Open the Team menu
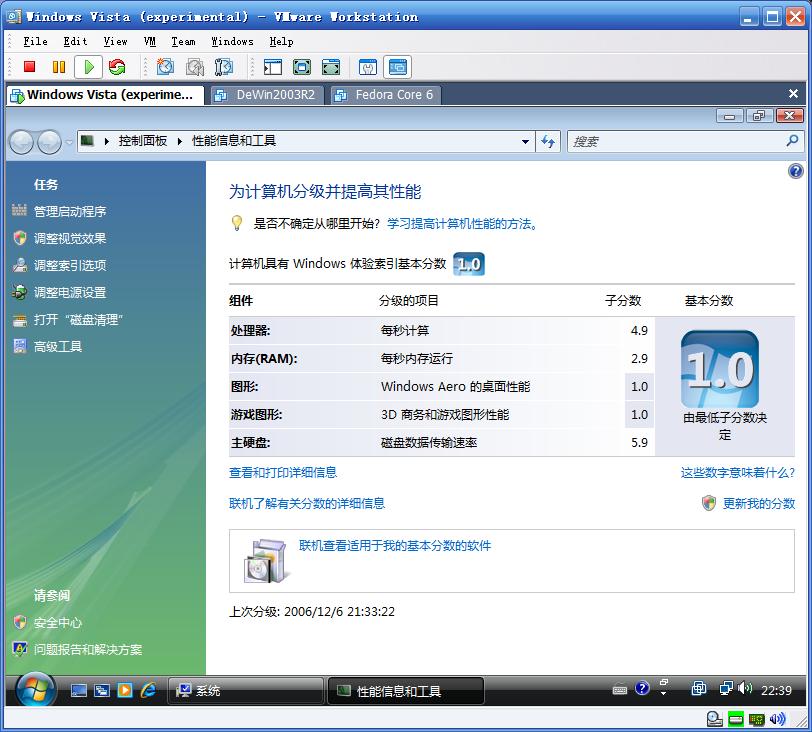The height and width of the screenshot is (732, 812). [x=183, y=41]
